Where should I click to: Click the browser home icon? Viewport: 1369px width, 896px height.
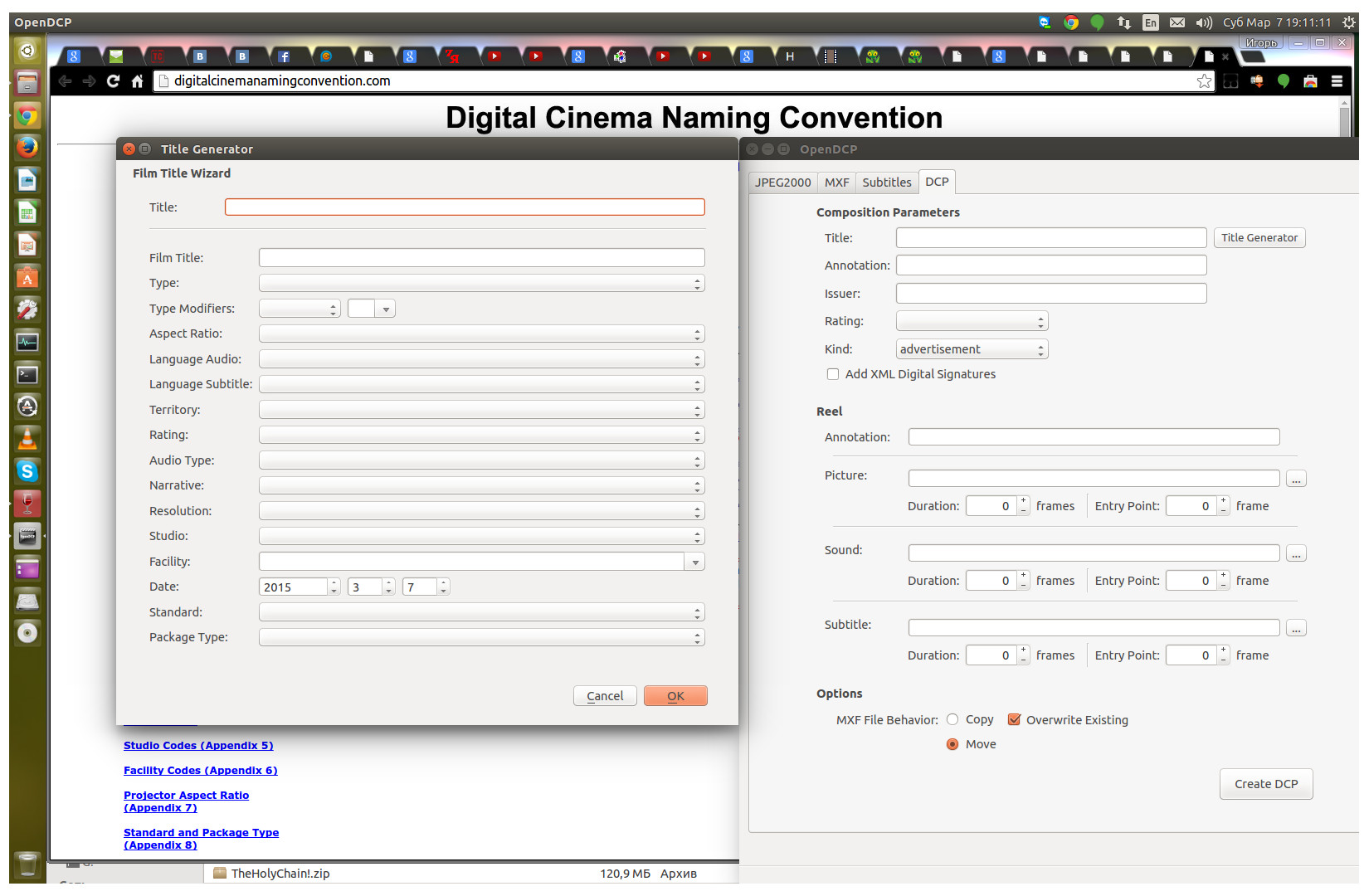[x=138, y=80]
